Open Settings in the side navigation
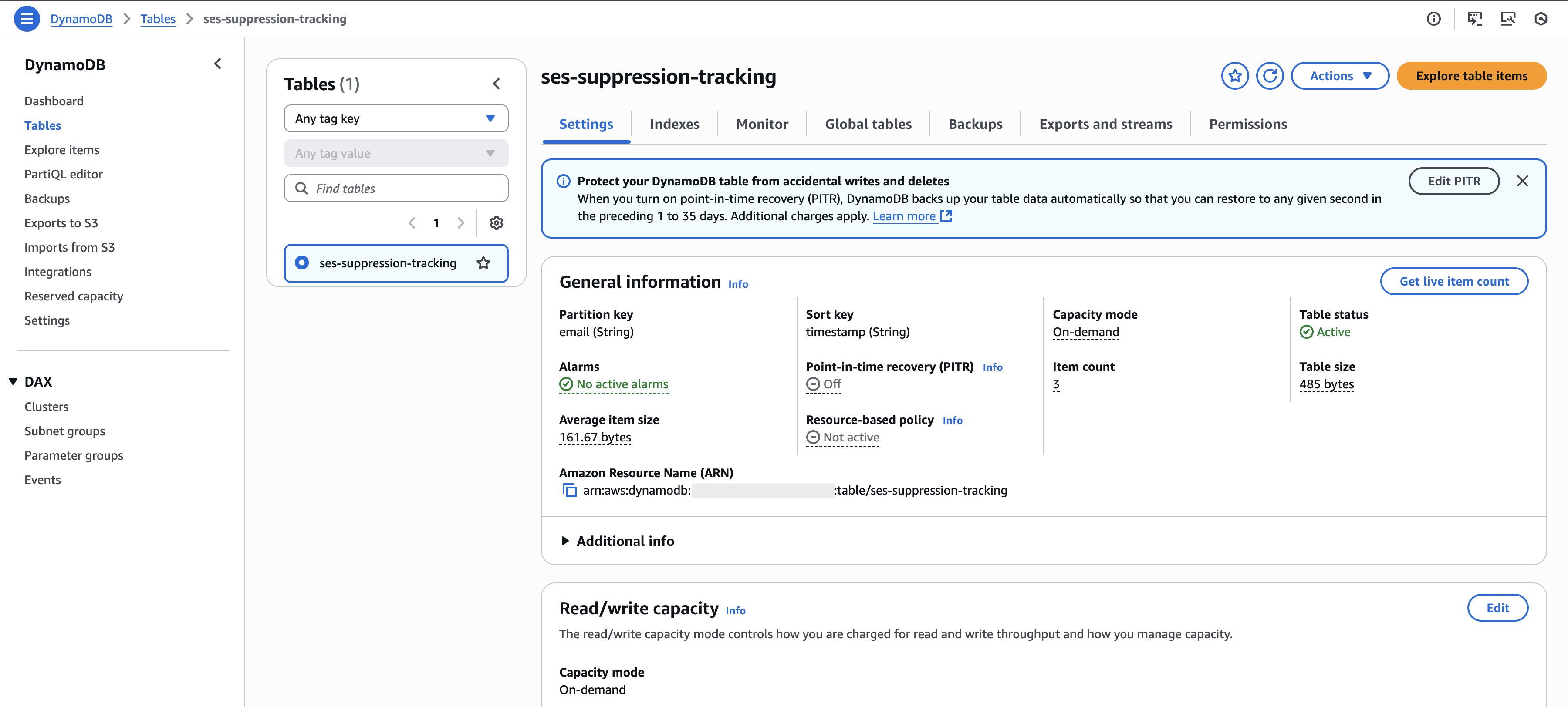The height and width of the screenshot is (707, 1568). point(47,320)
